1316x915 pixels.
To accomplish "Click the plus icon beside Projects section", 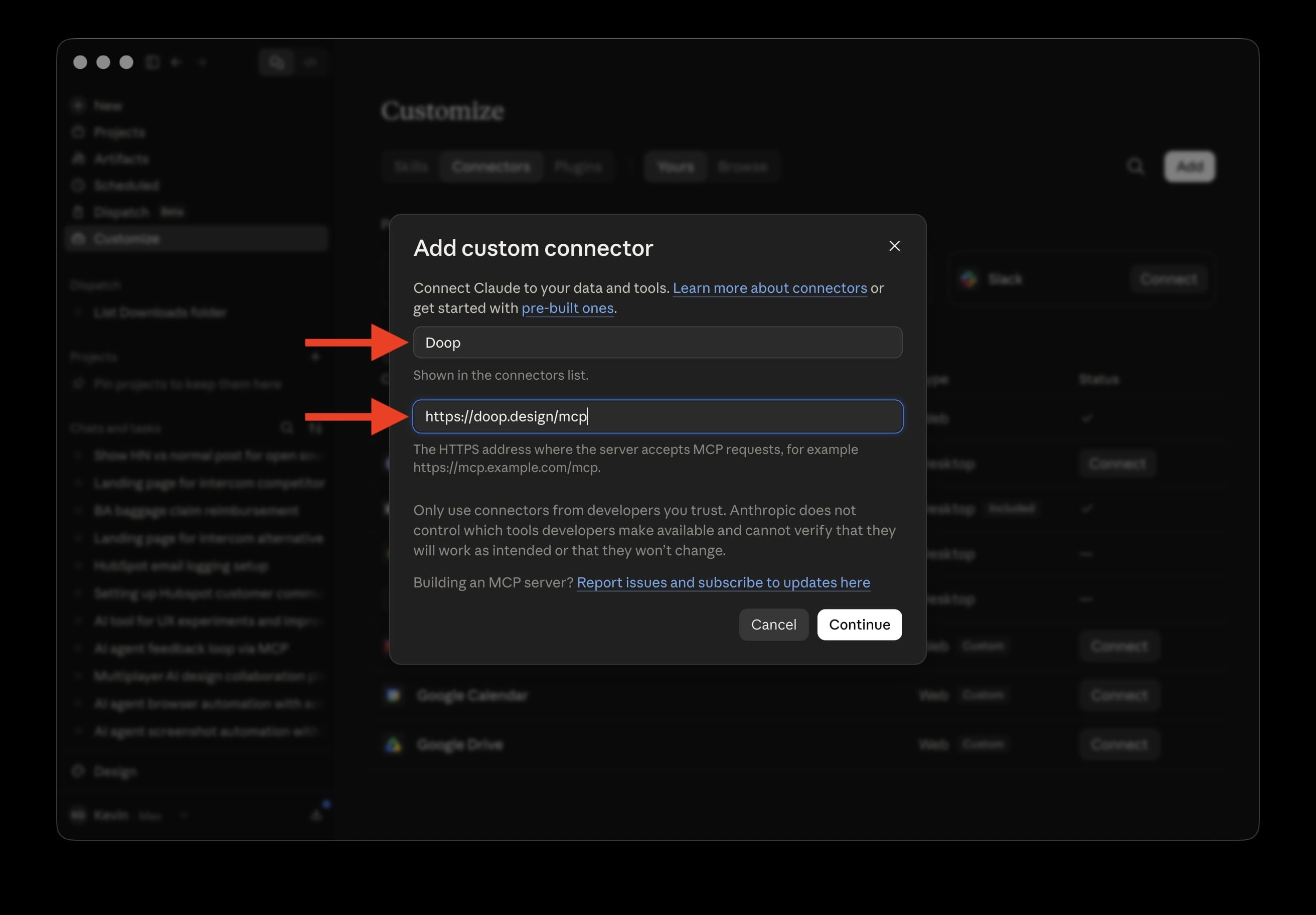I will [x=315, y=357].
